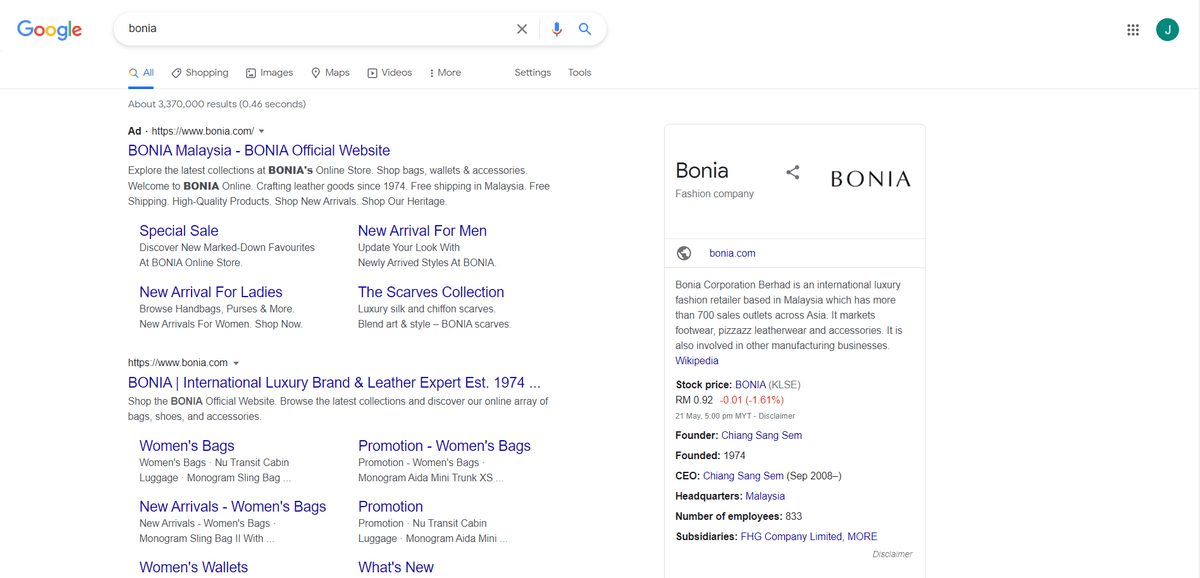Open the More search categories menu

tap(445, 73)
